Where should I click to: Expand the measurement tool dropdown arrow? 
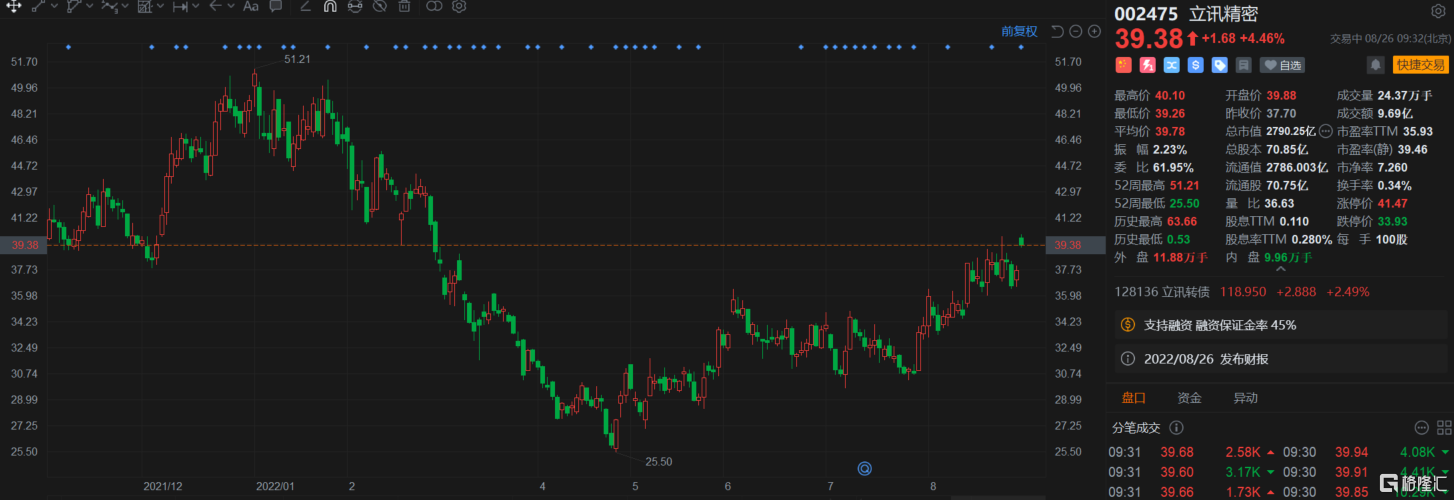click(x=196, y=6)
